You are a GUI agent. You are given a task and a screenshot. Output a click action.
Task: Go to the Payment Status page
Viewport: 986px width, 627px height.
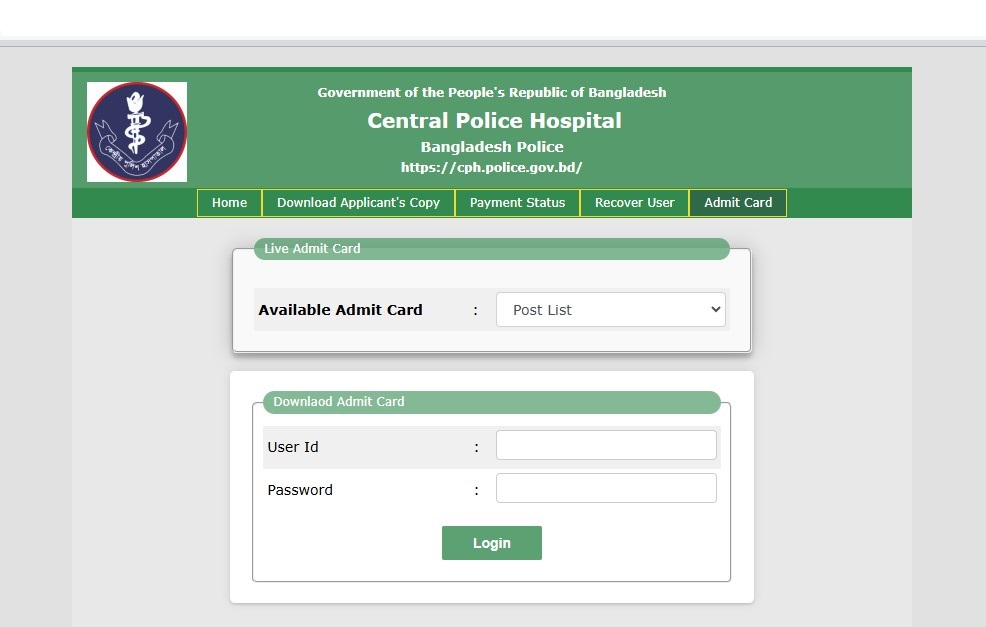pos(518,203)
